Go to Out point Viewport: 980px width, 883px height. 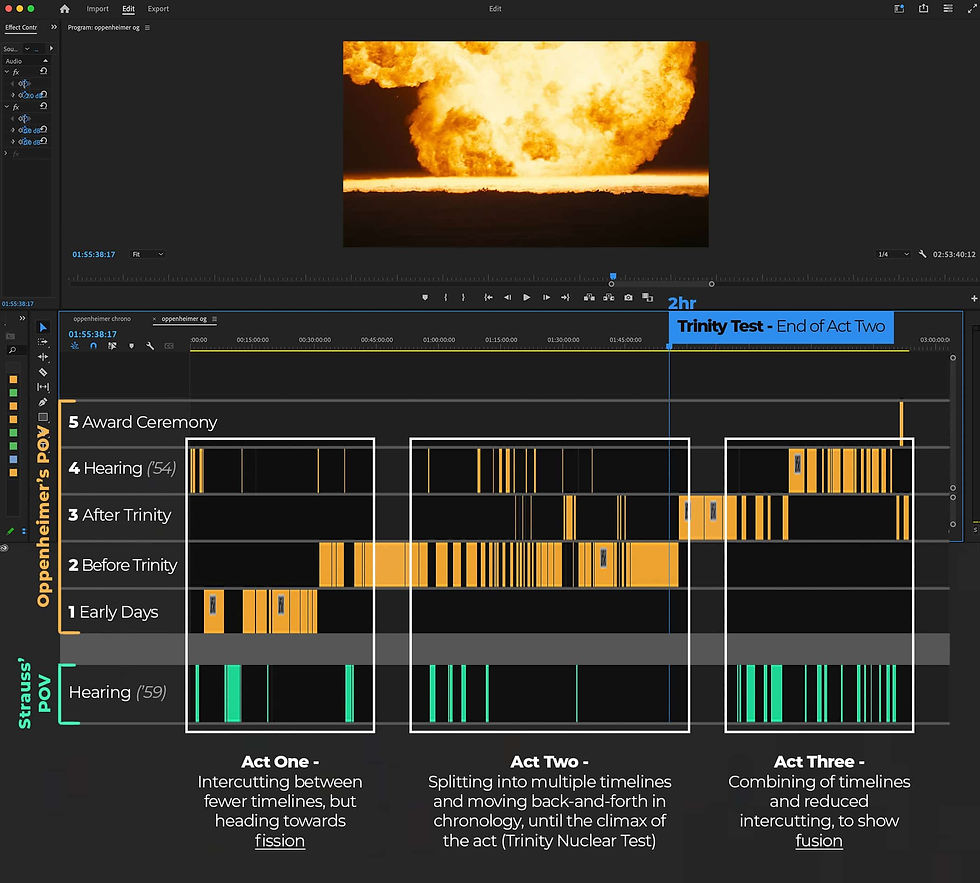click(x=566, y=297)
